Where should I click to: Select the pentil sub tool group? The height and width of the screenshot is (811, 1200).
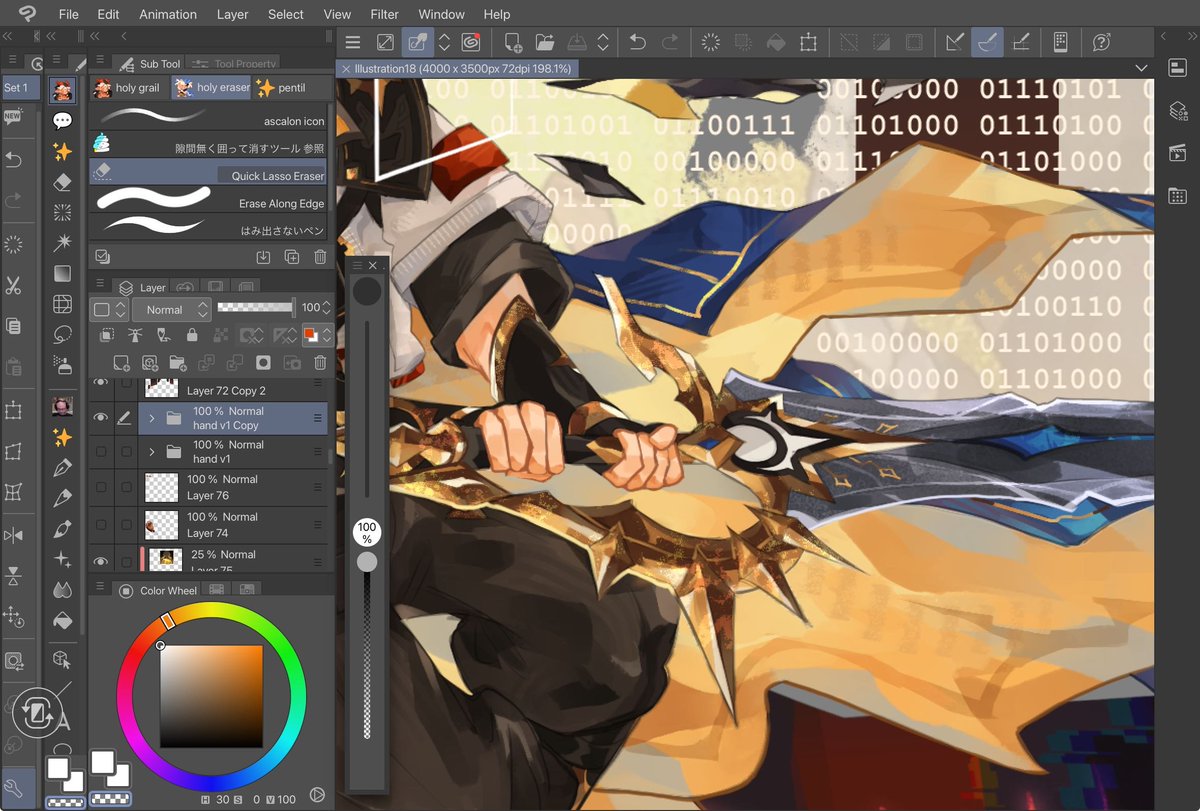pos(292,88)
